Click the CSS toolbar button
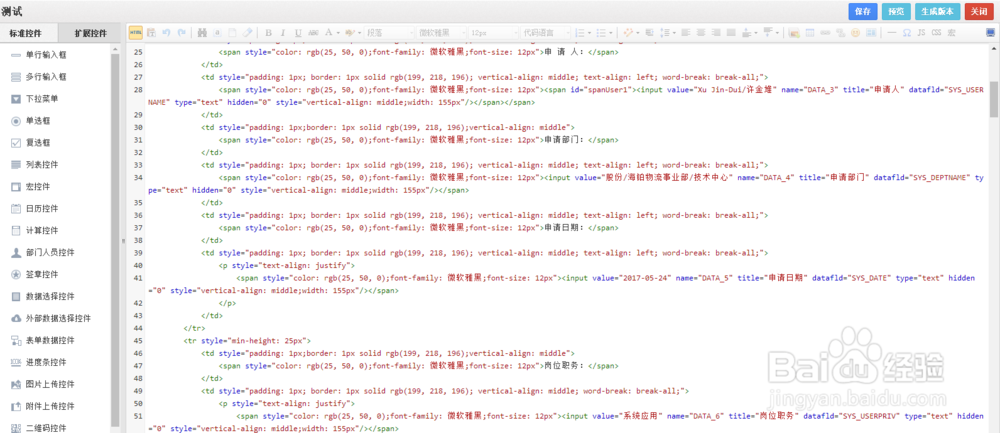This screenshot has height=433, width=1000. coord(936,33)
